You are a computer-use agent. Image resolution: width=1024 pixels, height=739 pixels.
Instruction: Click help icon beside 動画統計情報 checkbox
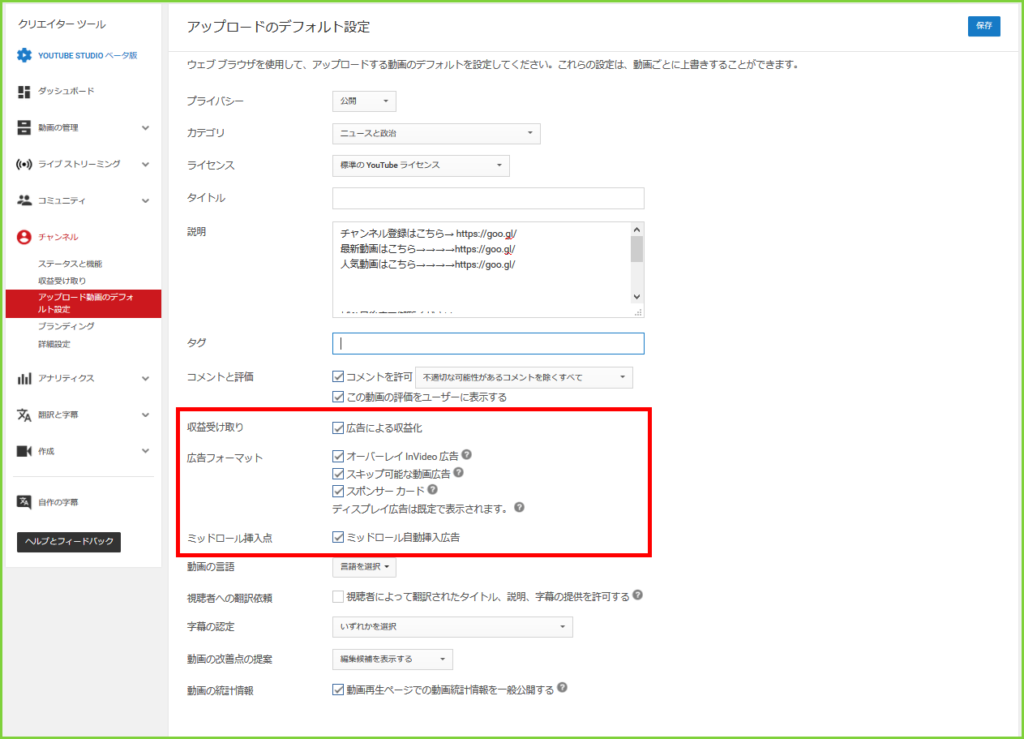(562, 687)
